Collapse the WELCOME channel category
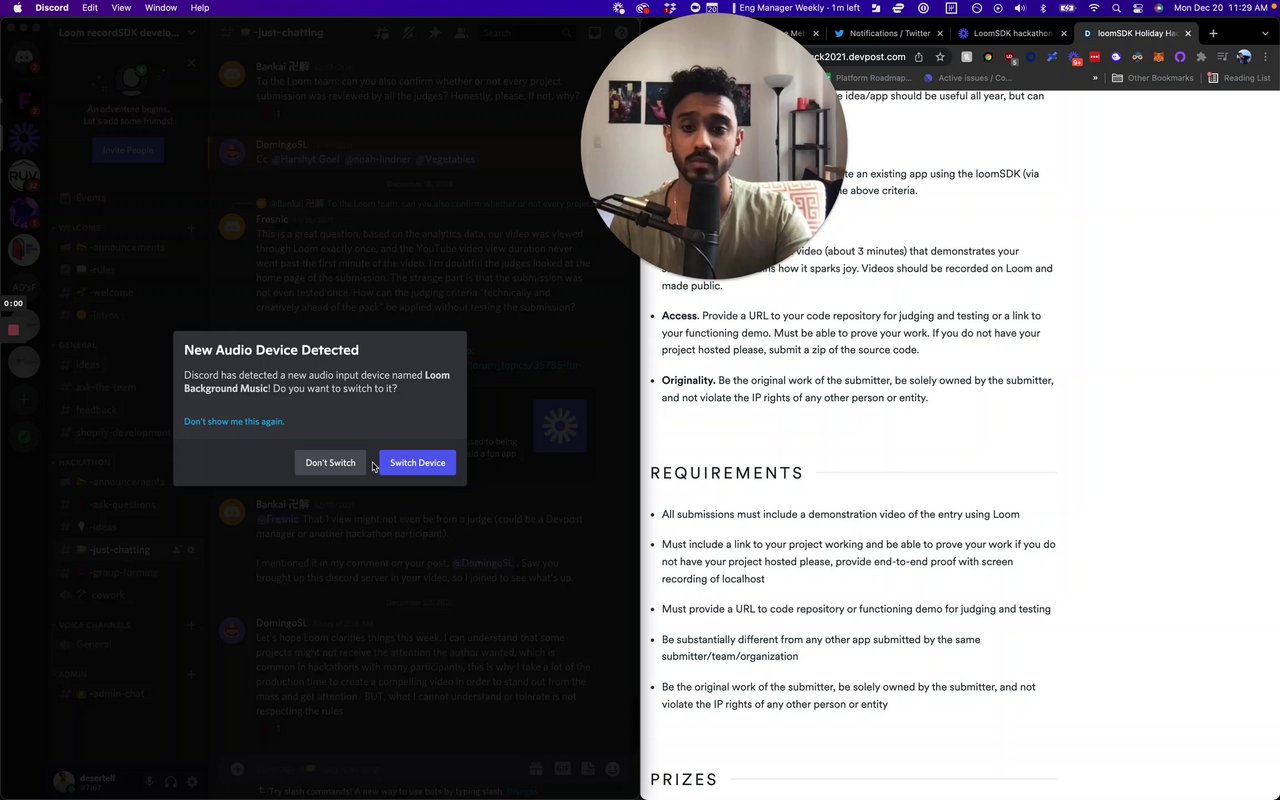1280x800 pixels. 81,228
